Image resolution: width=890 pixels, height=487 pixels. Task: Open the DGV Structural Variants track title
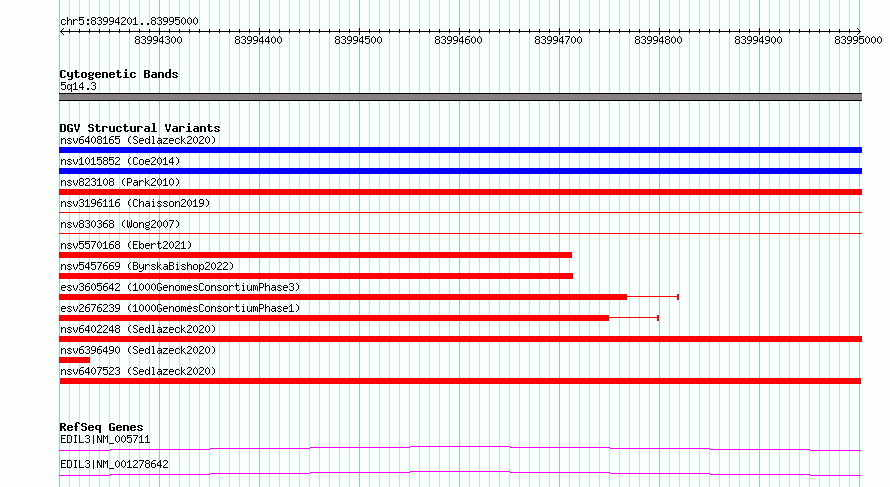point(140,128)
